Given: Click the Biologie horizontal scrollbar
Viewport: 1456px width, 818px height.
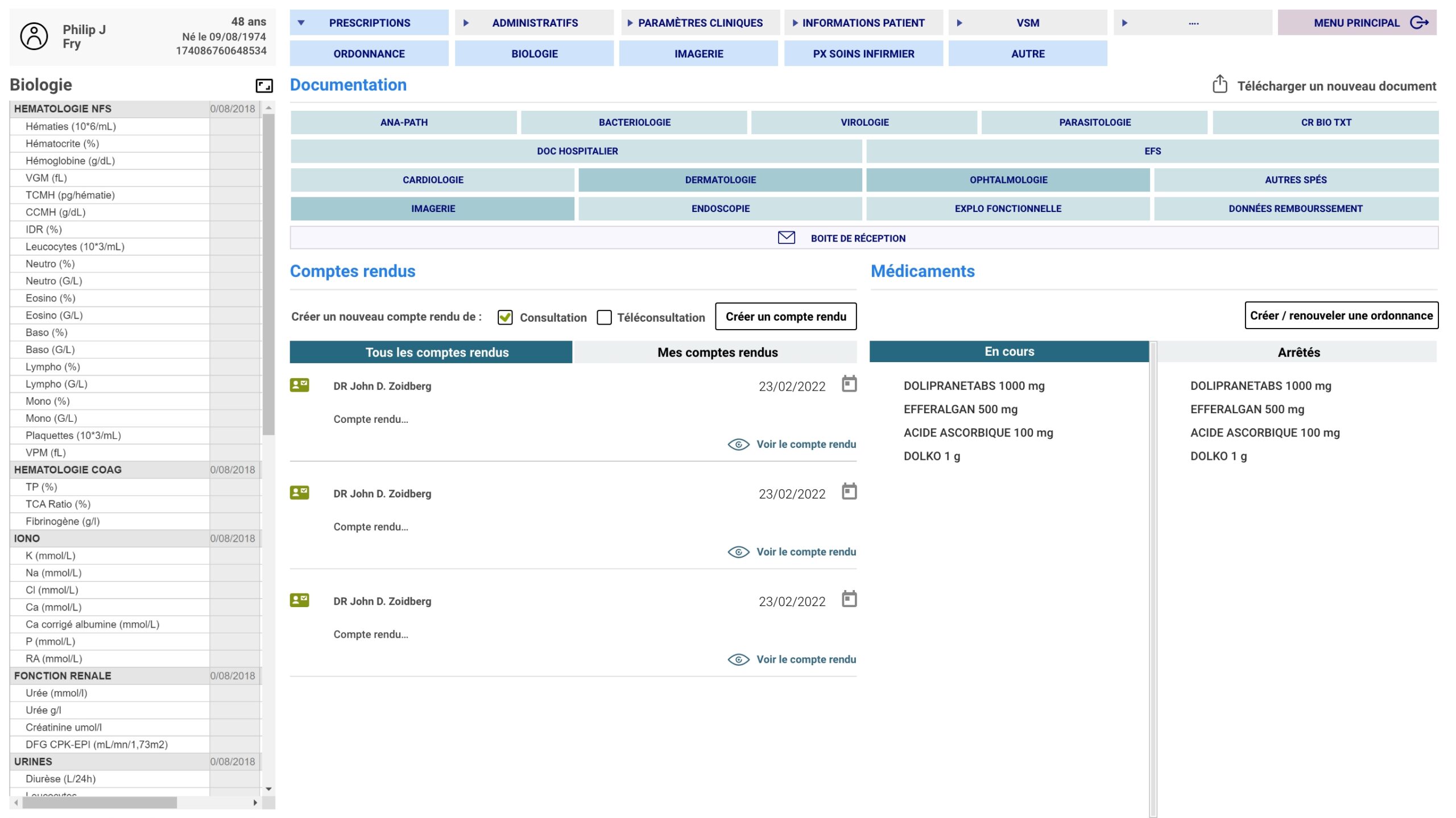Looking at the screenshot, I should (100, 803).
